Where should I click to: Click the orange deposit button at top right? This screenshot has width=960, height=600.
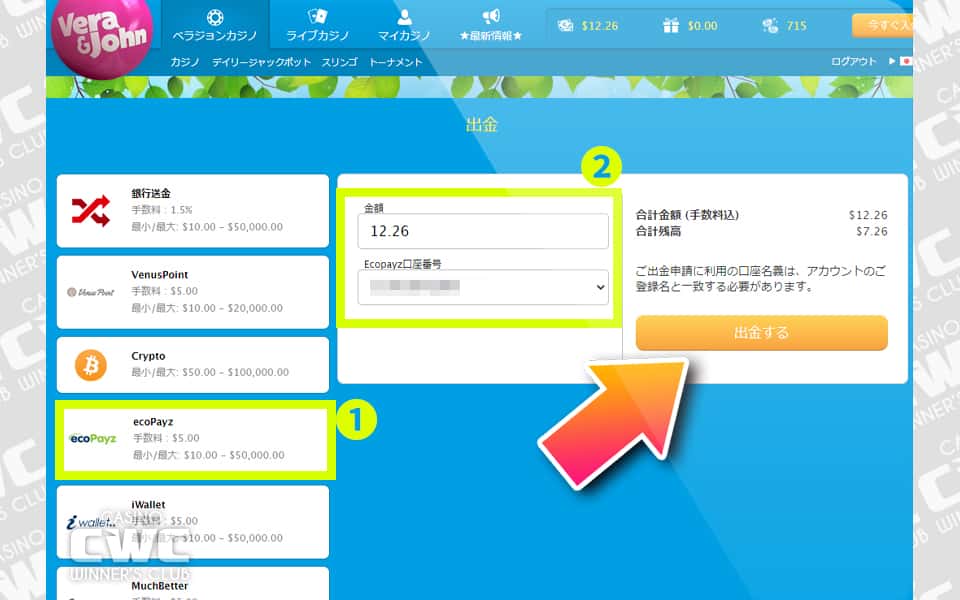click(x=882, y=25)
